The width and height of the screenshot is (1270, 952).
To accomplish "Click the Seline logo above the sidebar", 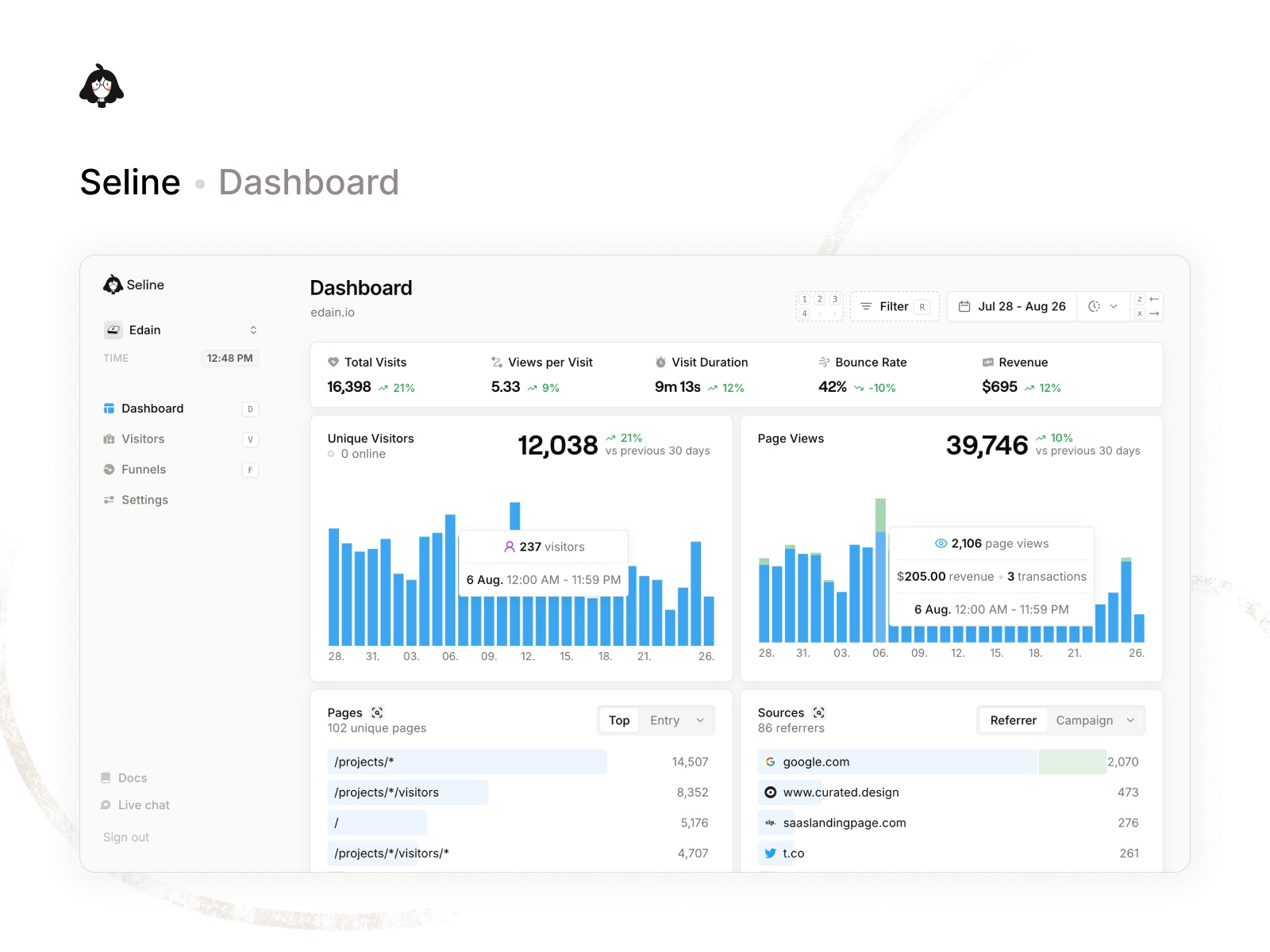I will [113, 284].
